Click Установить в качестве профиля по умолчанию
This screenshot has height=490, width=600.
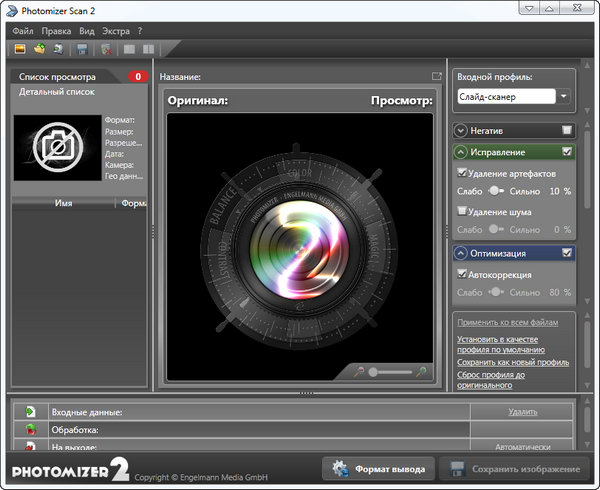501,344
